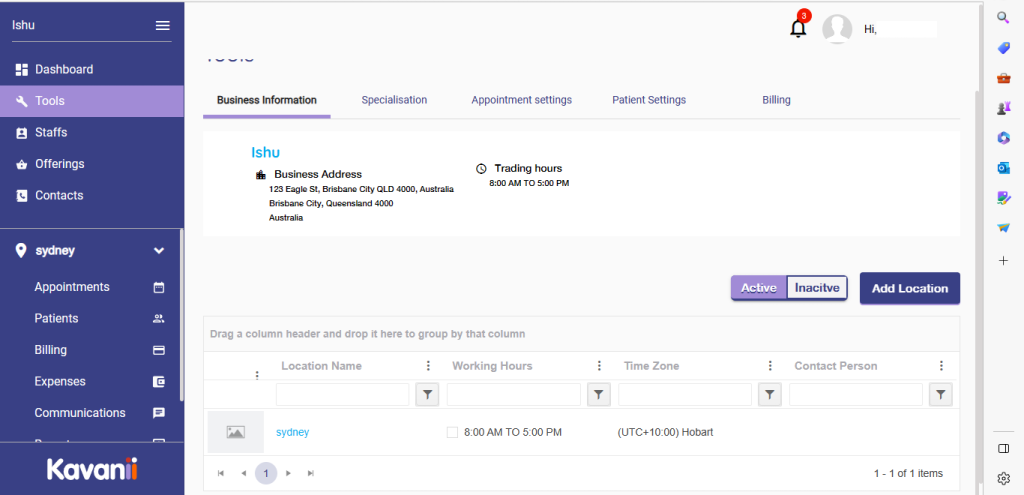Image resolution: width=1024 pixels, height=495 pixels.
Task: Click the filter icon for Contact Person column
Action: tap(940, 395)
